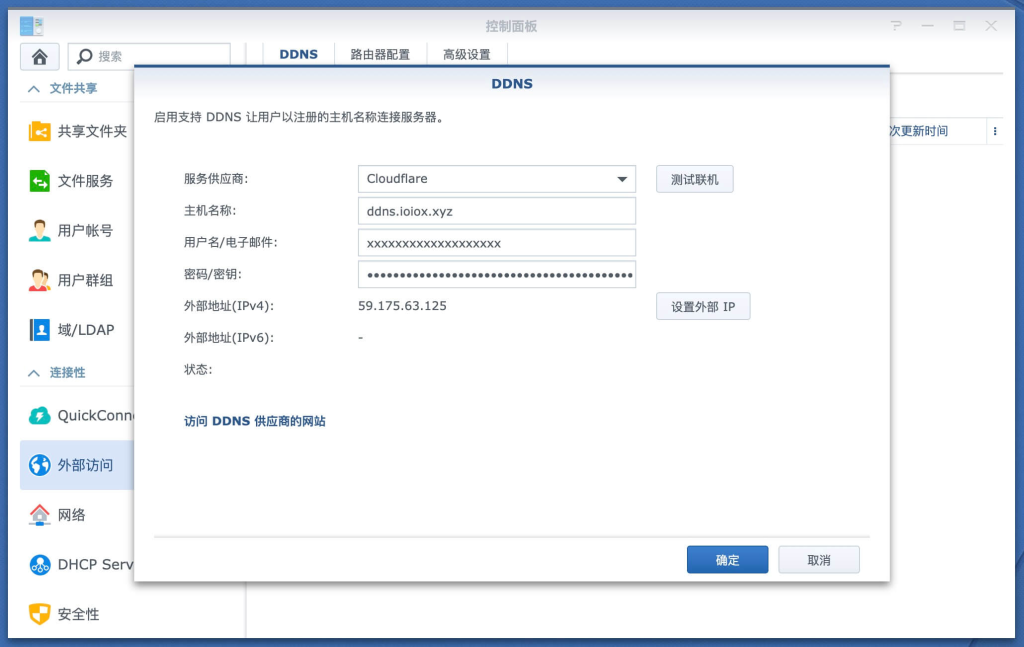
Task: Open 用户帐号 from the sidebar
Action: click(x=40, y=230)
